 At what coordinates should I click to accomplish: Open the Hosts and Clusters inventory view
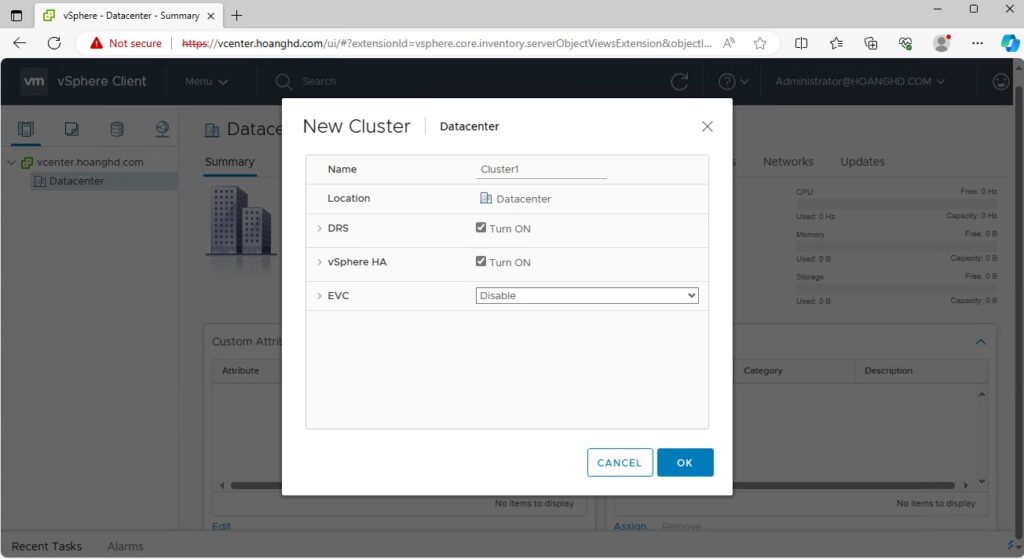pos(25,129)
